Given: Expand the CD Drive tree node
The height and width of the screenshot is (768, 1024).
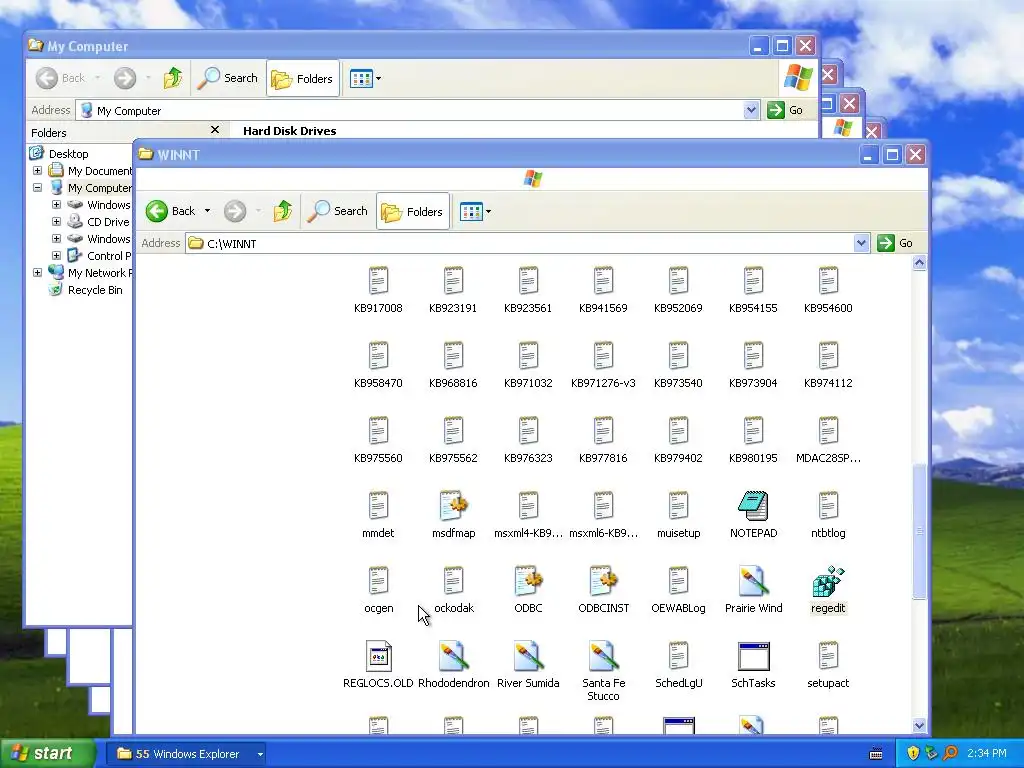Looking at the screenshot, I should [x=56, y=221].
